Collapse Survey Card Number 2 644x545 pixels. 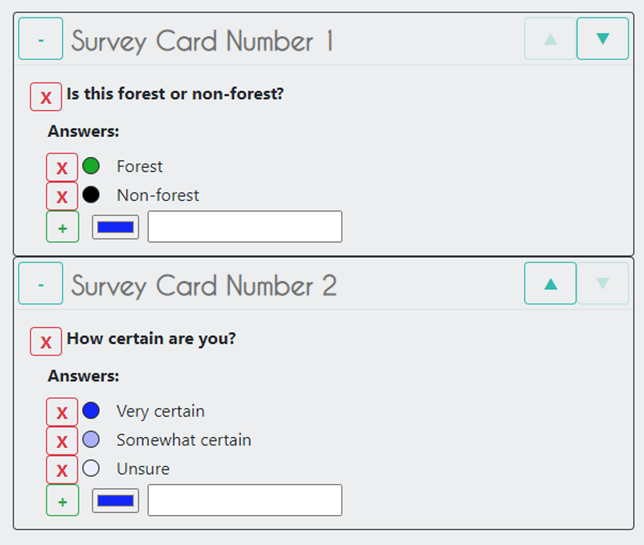pos(41,284)
